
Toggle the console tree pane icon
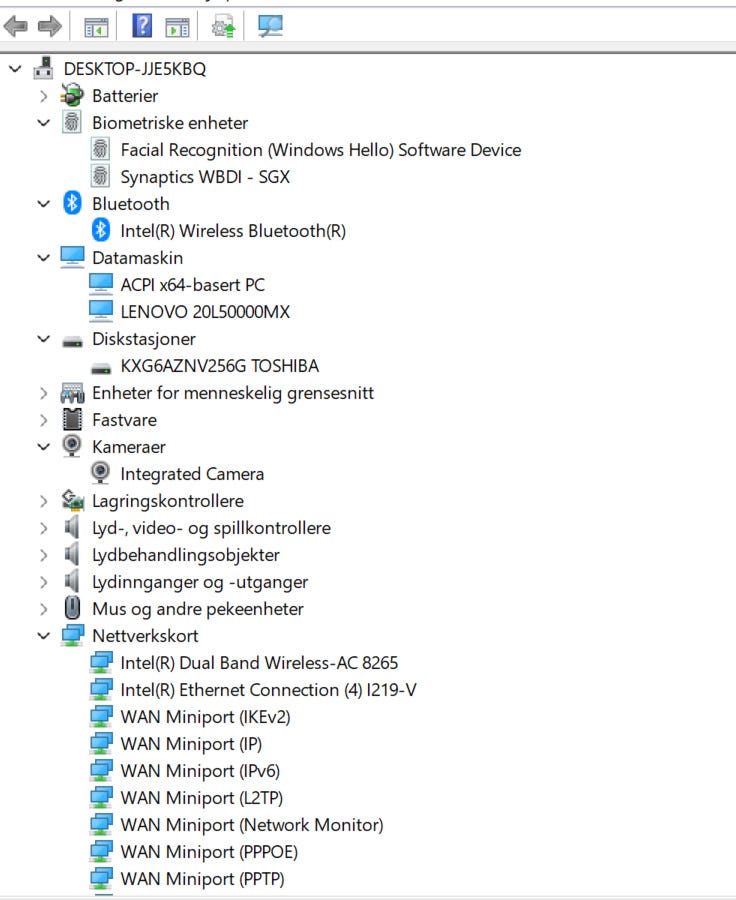pos(96,27)
